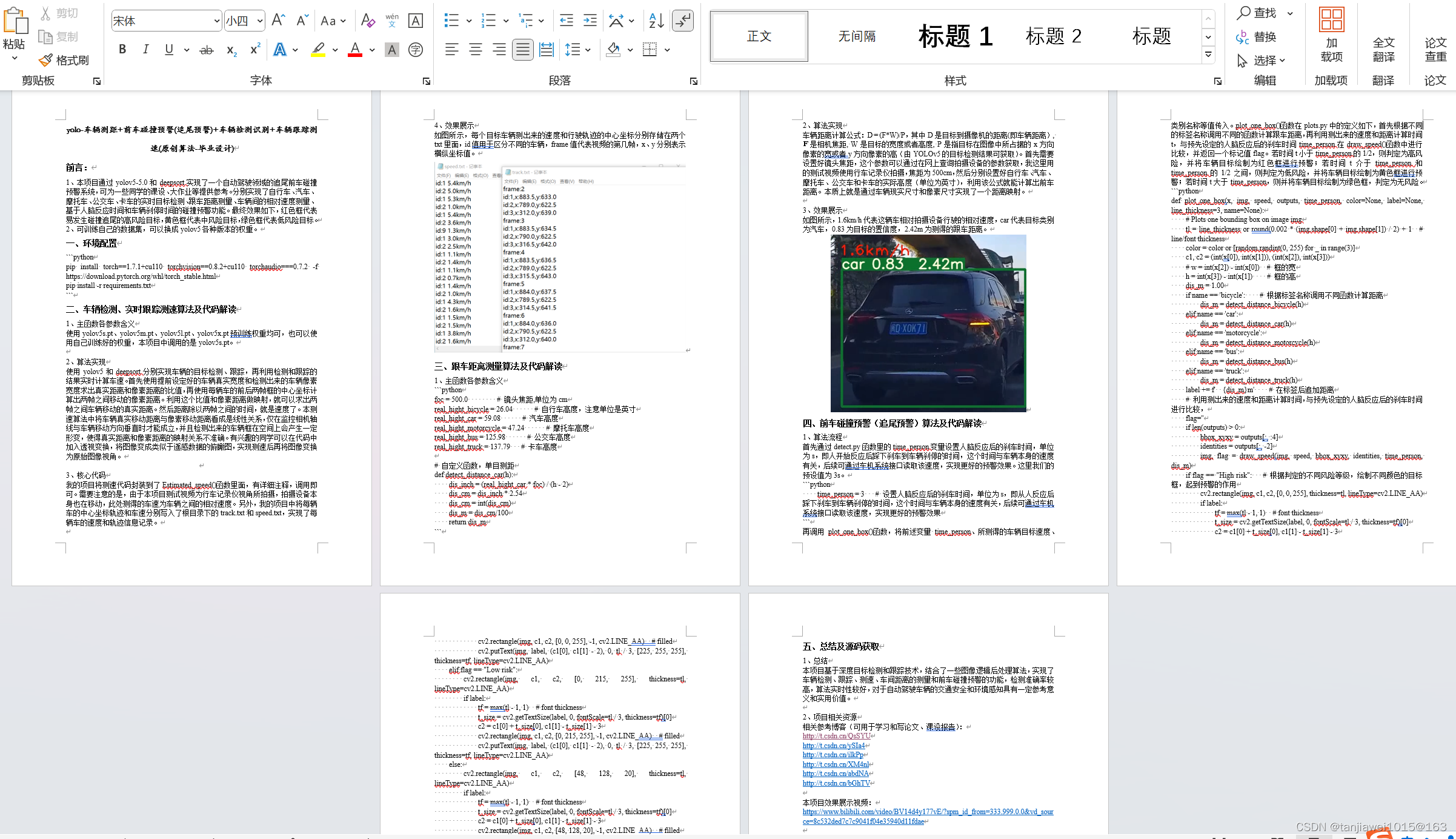Apply the 标题 1 style
The image size is (1456, 839).
pyautogui.click(x=956, y=36)
